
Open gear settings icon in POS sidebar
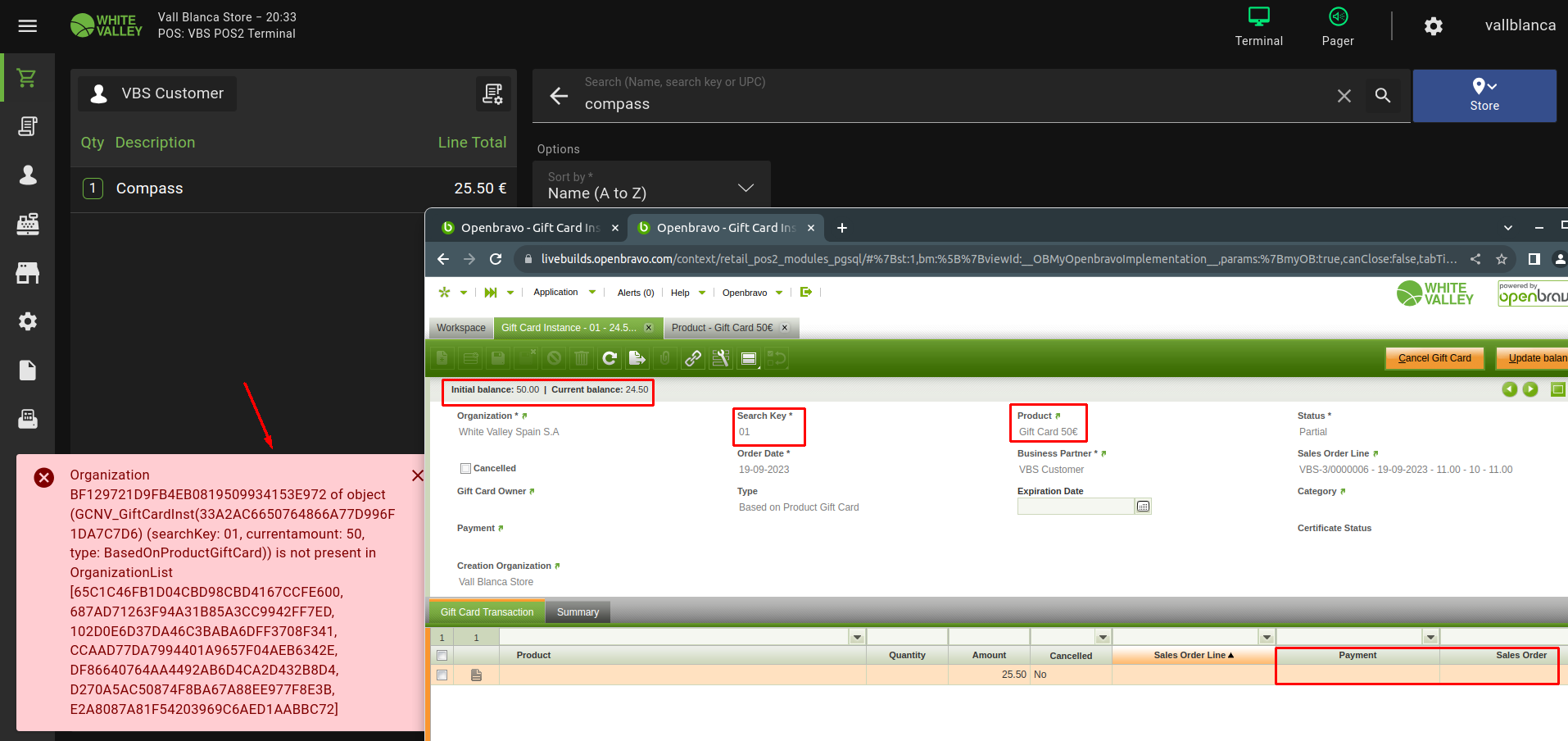click(x=28, y=321)
